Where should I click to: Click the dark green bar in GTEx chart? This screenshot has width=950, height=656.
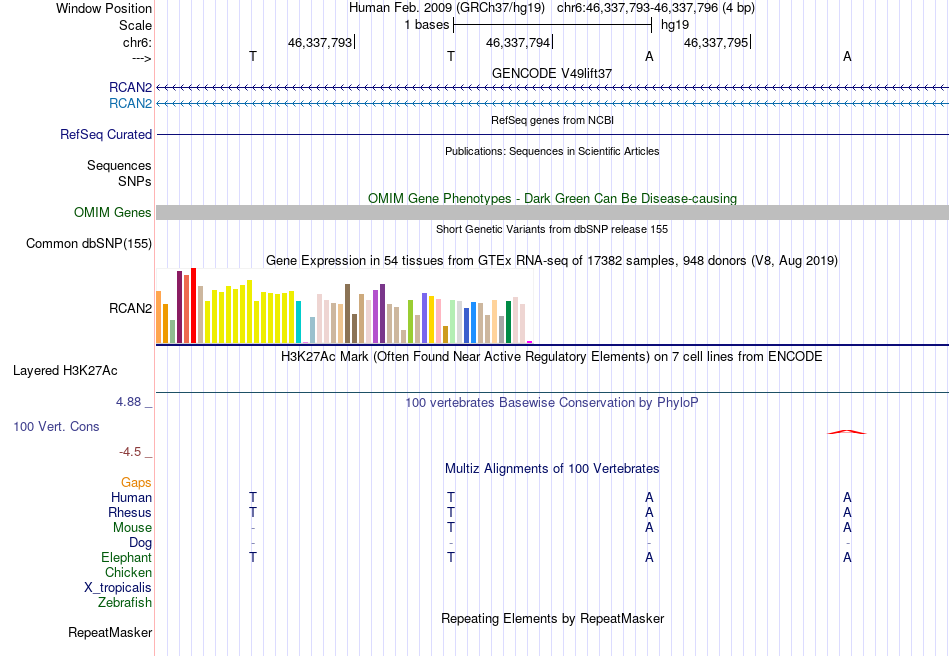508,322
